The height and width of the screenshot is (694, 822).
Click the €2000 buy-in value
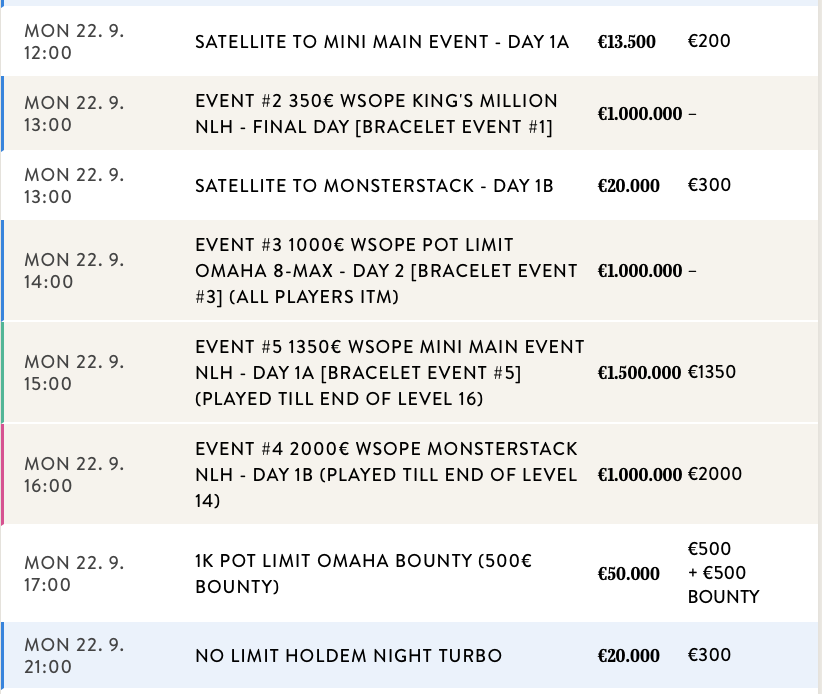tap(715, 474)
